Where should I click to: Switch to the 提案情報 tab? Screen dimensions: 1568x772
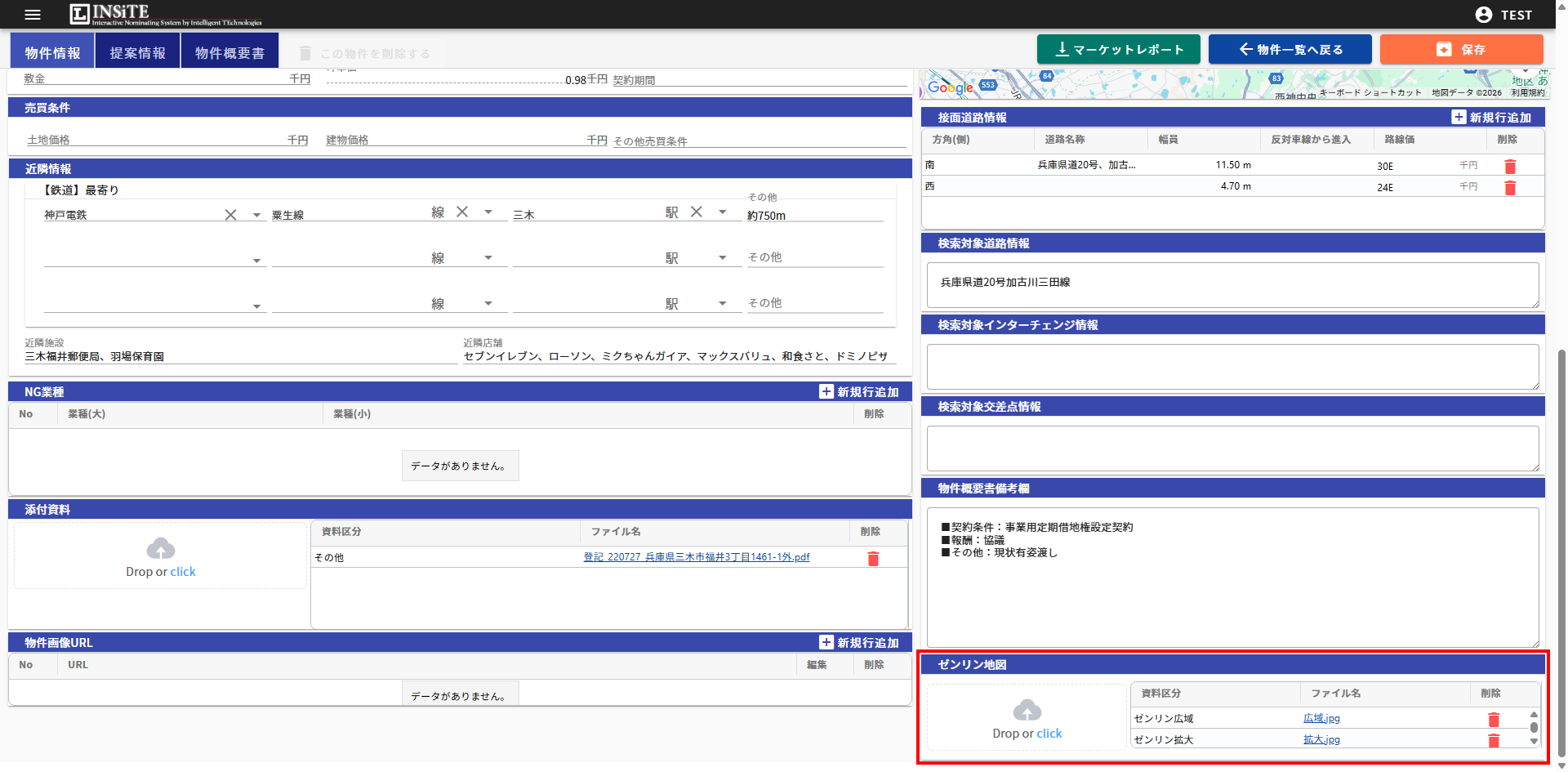pyautogui.click(x=138, y=52)
